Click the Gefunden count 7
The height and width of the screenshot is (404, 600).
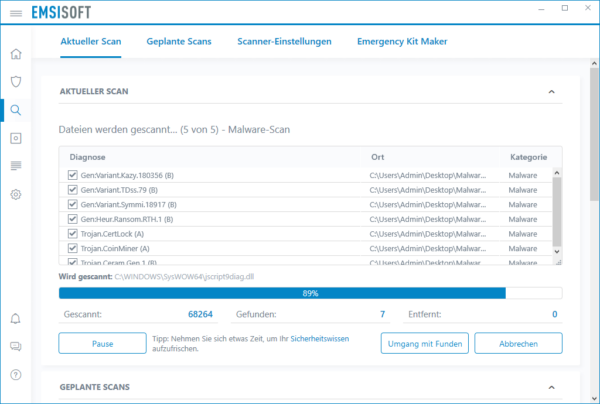click(x=382, y=314)
